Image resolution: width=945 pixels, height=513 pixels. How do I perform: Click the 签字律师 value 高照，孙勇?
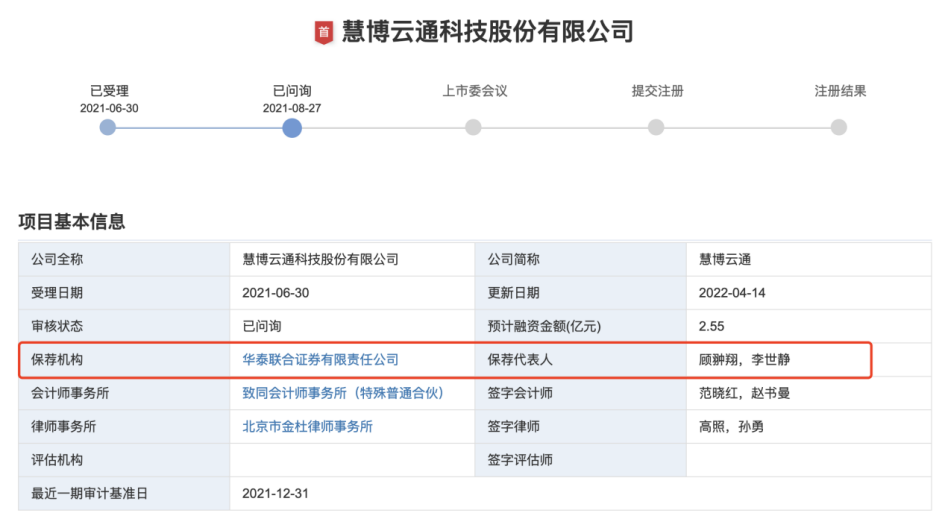tap(731, 427)
